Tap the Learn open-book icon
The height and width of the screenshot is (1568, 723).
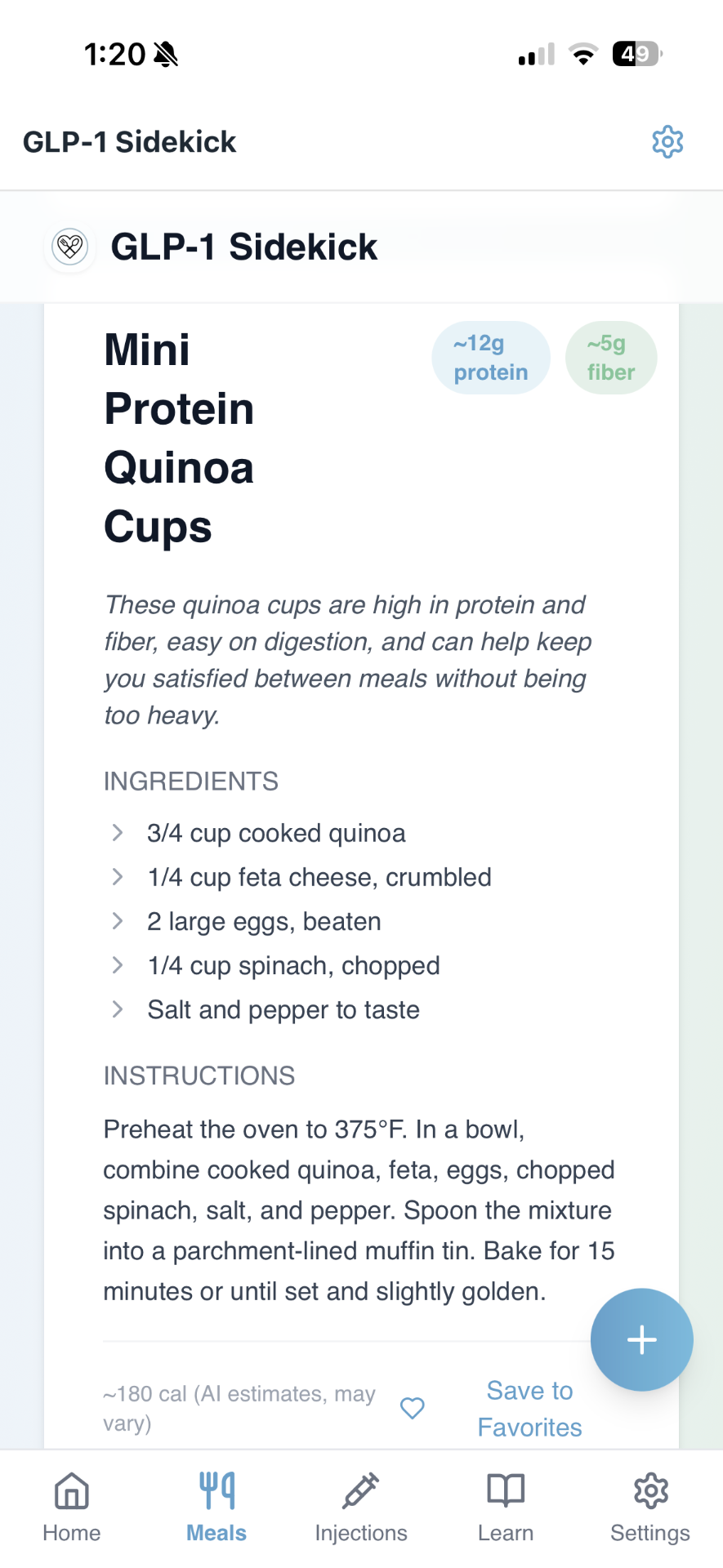pyautogui.click(x=506, y=1491)
